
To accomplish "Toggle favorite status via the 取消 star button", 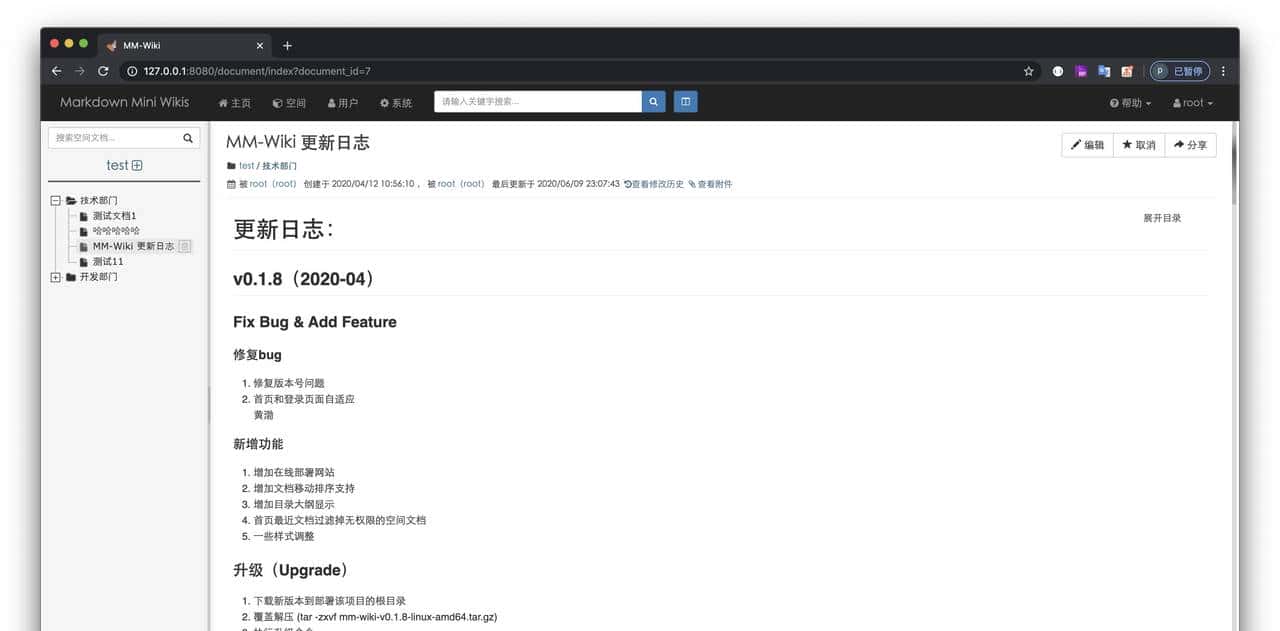I will tap(1139, 144).
